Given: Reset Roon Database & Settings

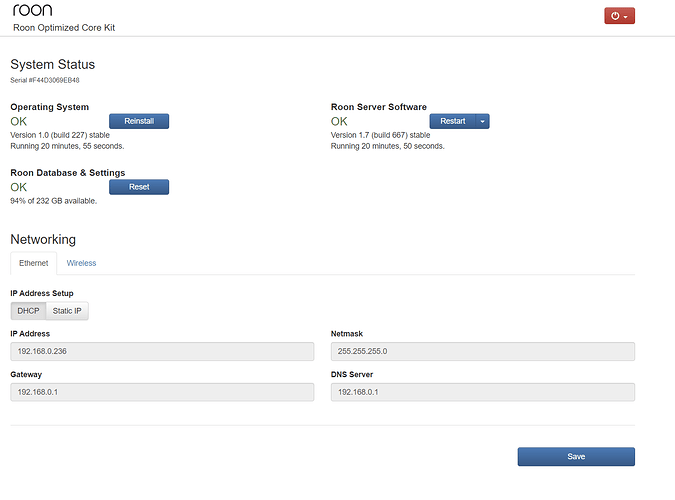Looking at the screenshot, I should click(139, 187).
